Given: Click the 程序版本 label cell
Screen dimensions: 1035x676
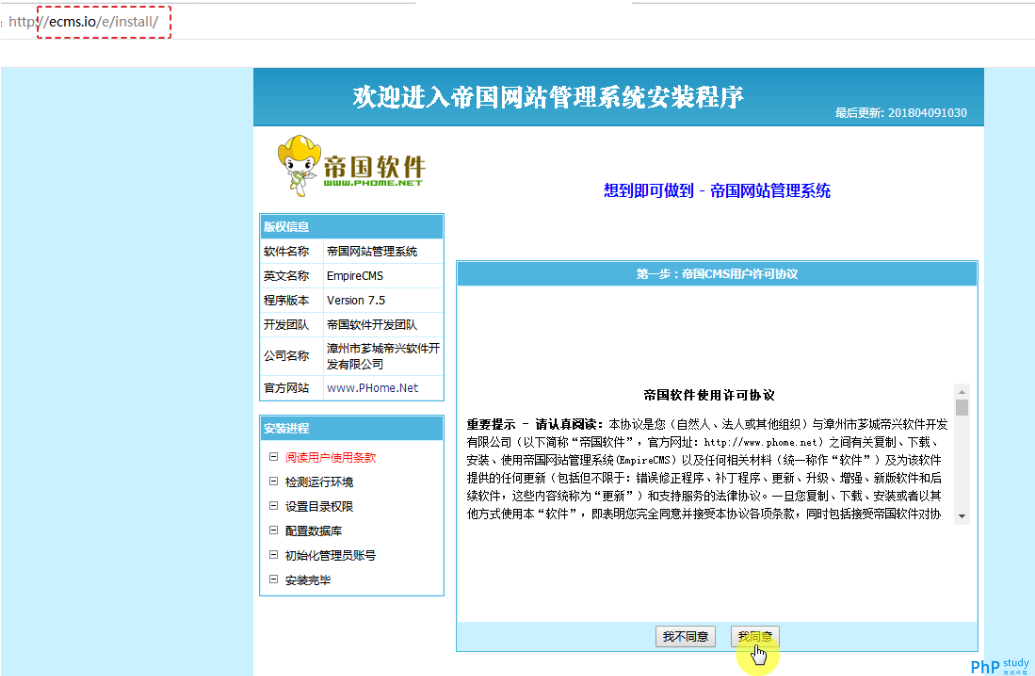Looking at the screenshot, I should 292,300.
